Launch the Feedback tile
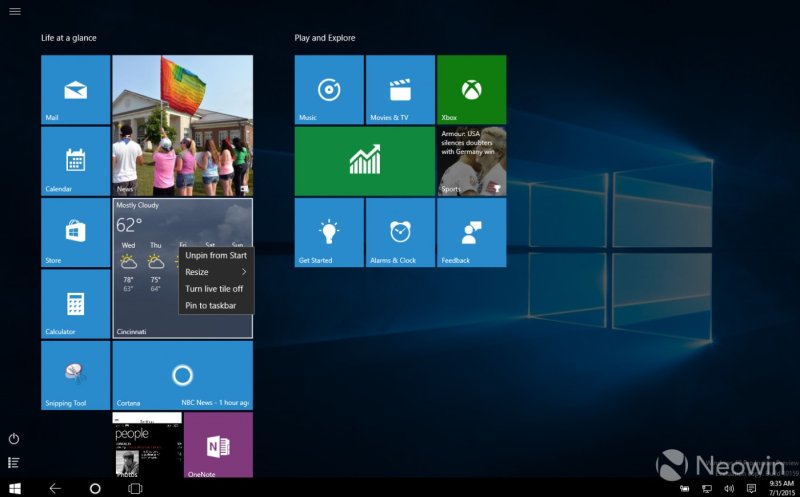Image resolution: width=800 pixels, height=497 pixels. (x=472, y=233)
